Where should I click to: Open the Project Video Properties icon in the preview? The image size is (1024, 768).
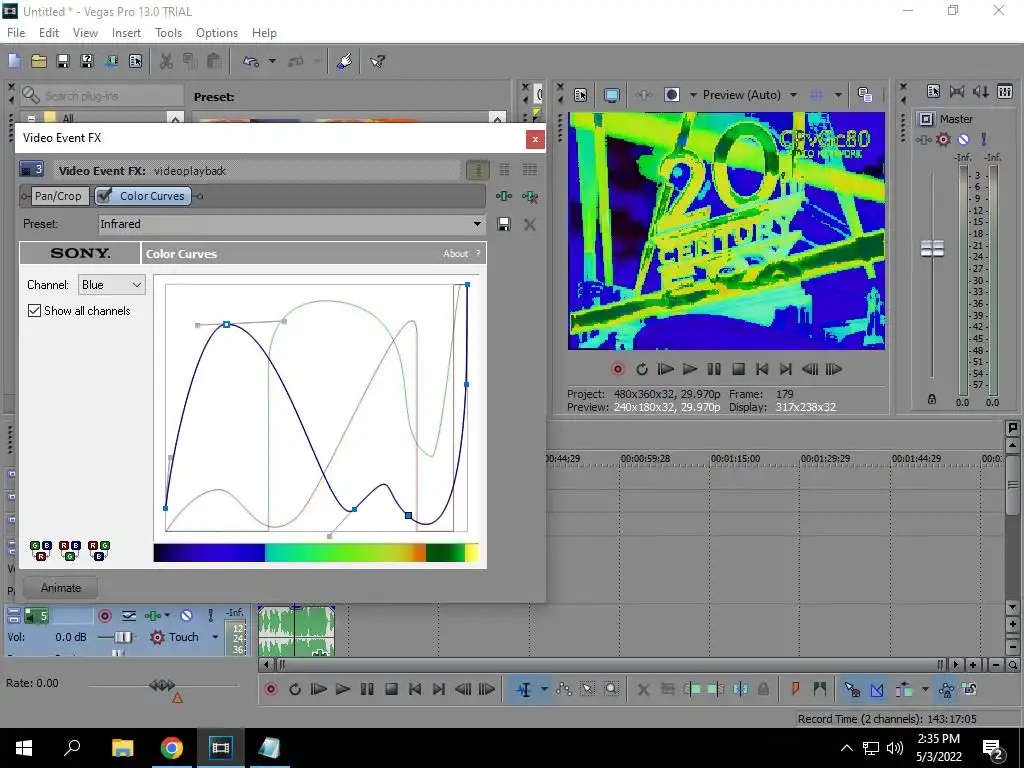point(581,95)
